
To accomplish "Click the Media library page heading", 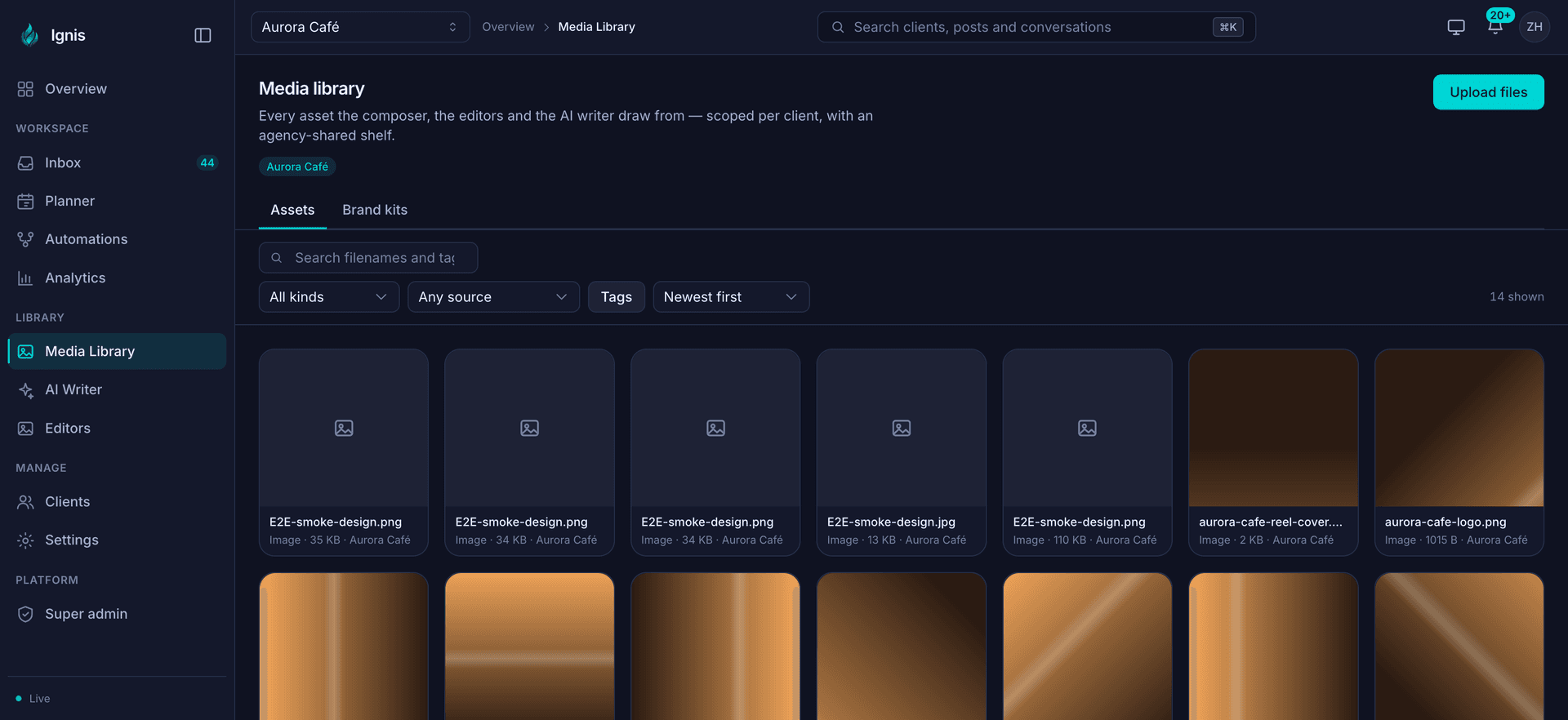I will [312, 88].
